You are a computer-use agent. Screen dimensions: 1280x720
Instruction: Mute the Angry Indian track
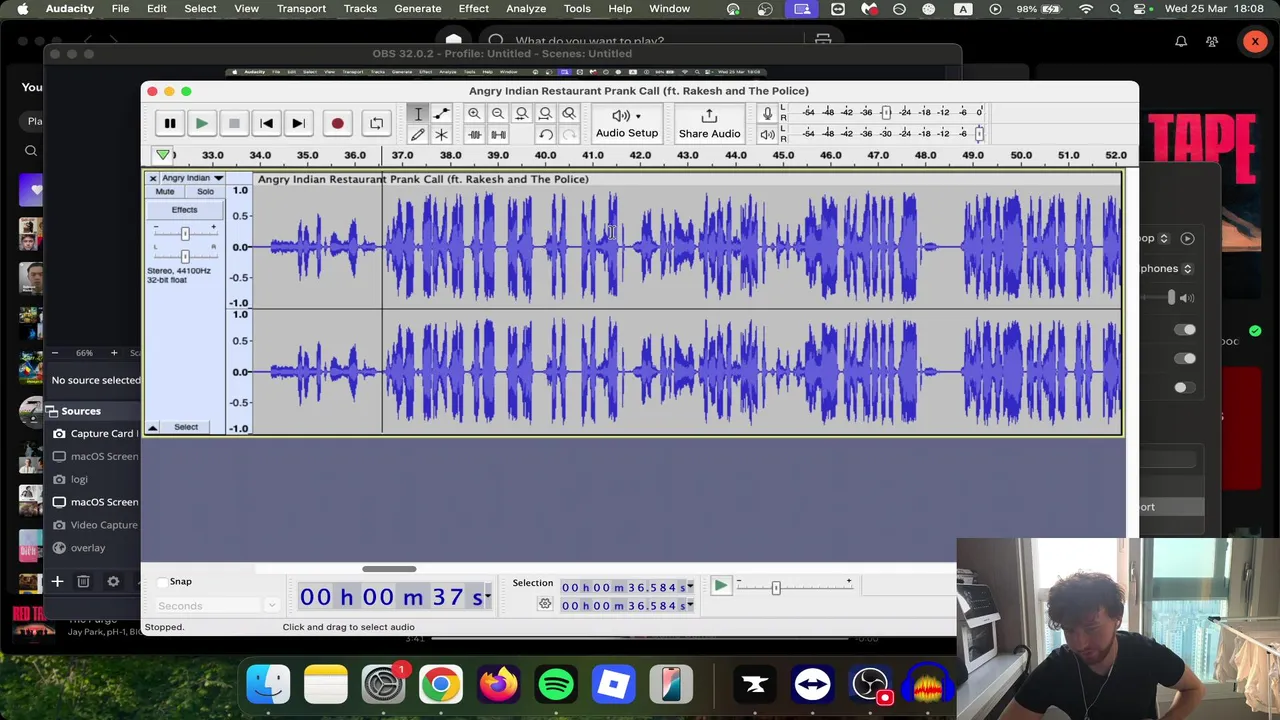(x=165, y=192)
